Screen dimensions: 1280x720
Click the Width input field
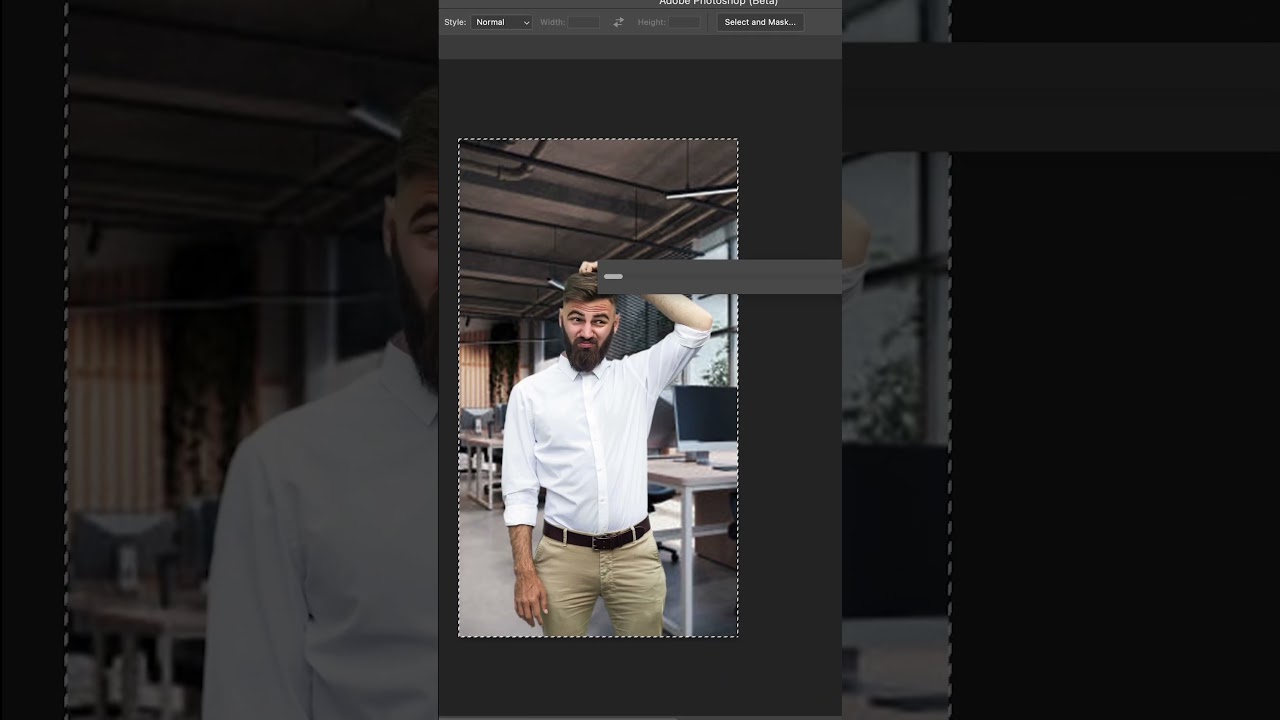pos(584,22)
